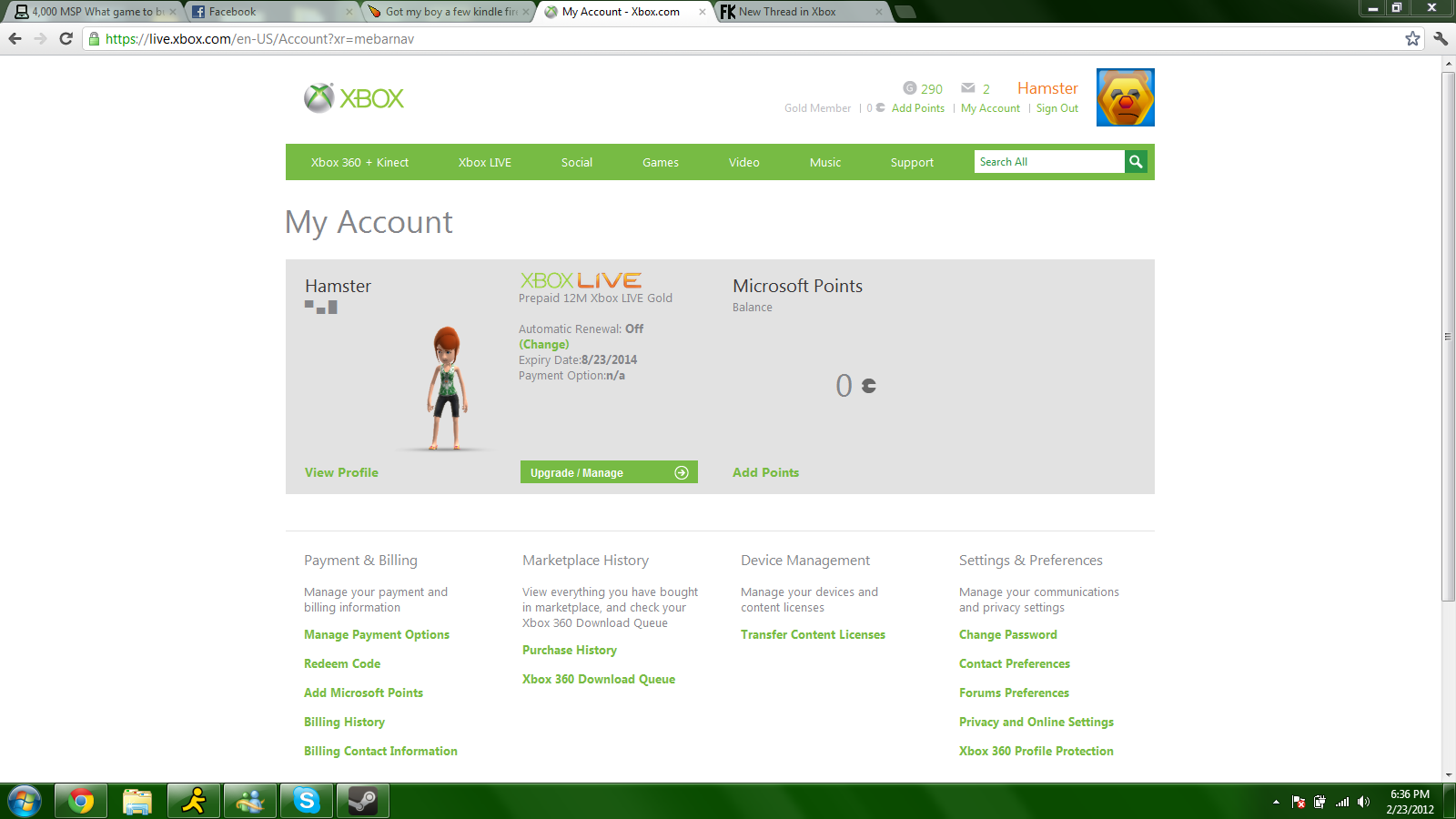Open the Xbox 360 Download Queue link
Image resolution: width=1456 pixels, height=819 pixels.
(x=599, y=679)
